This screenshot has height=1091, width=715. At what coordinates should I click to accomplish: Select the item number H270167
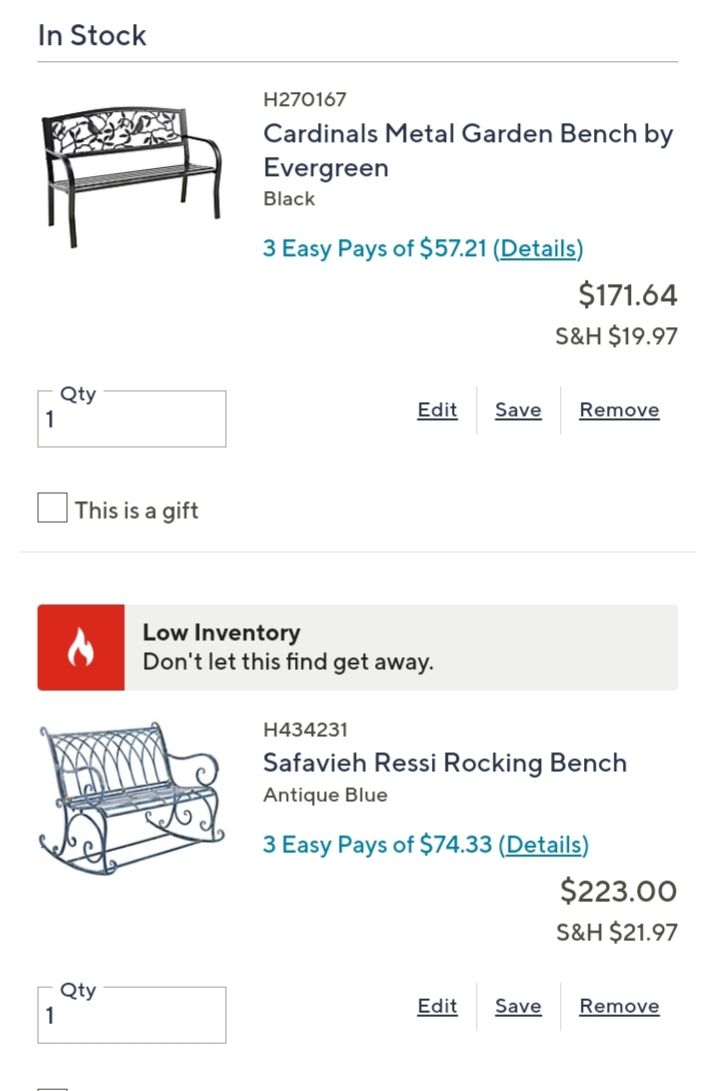tap(305, 100)
